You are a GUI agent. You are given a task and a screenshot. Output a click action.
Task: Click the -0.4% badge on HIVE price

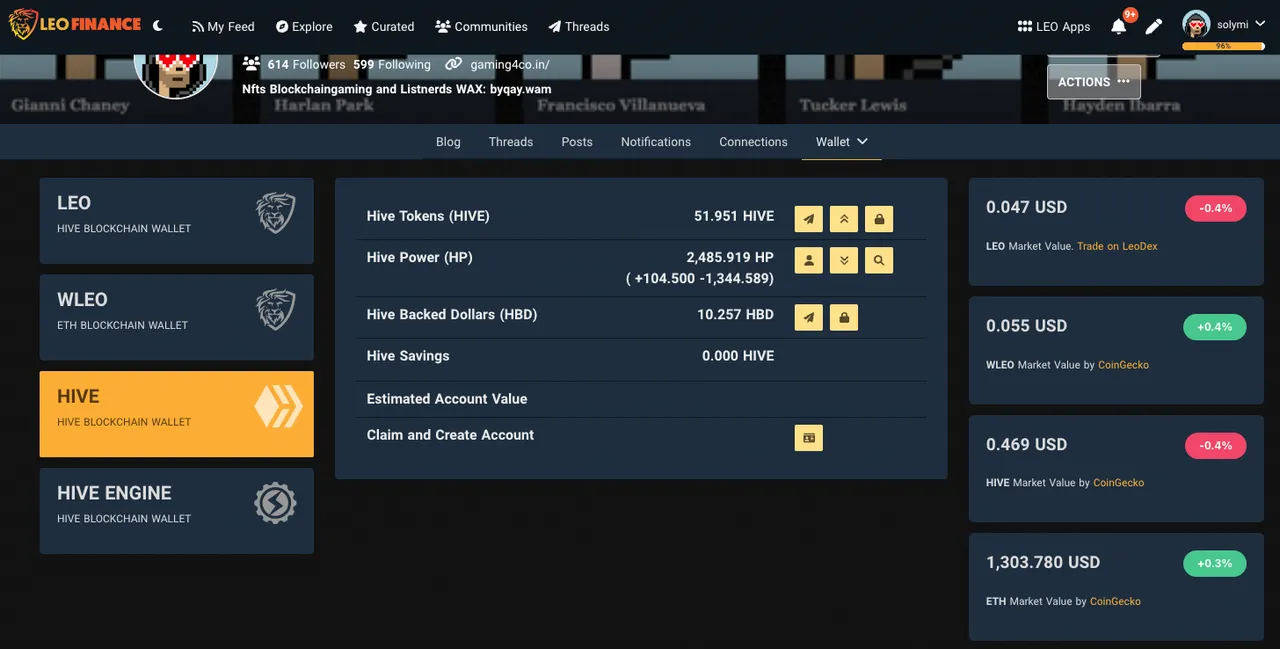pyautogui.click(x=1215, y=445)
